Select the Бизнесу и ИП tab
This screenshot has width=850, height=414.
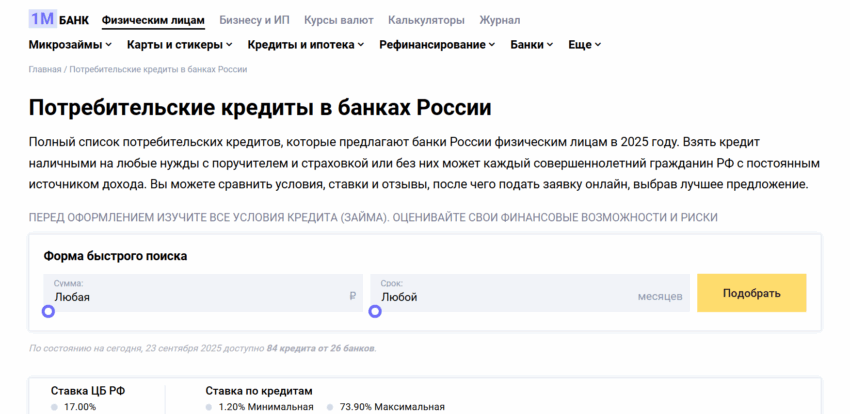coord(253,20)
